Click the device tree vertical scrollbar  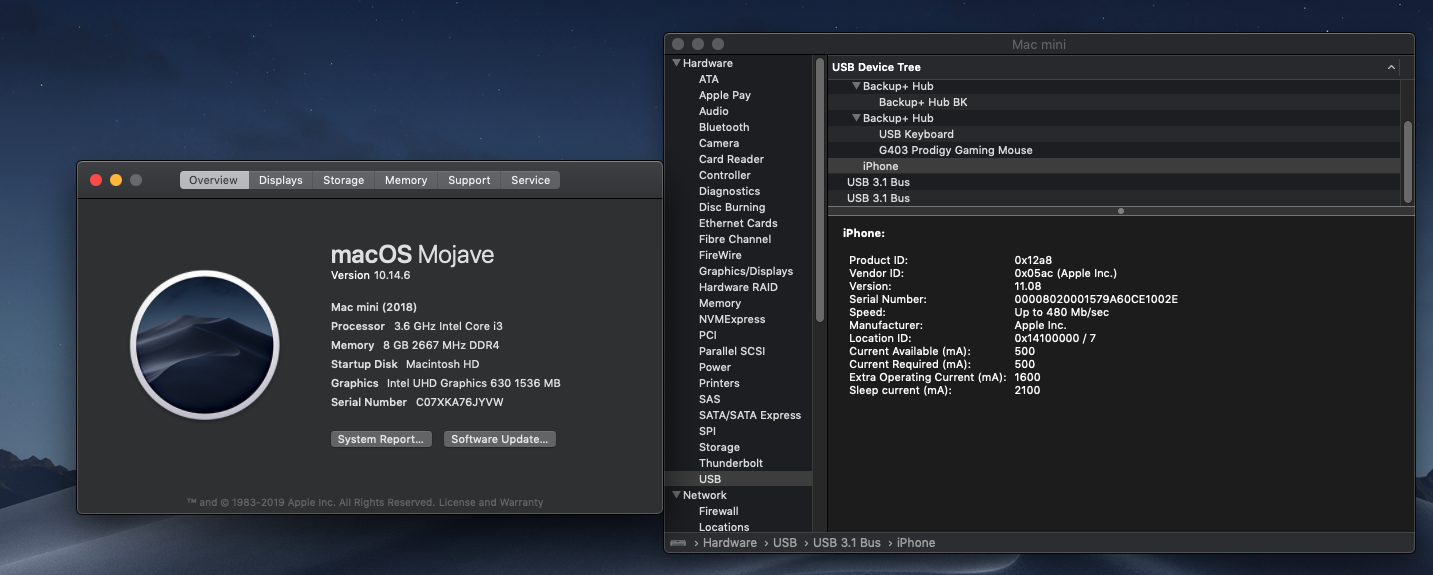[x=1408, y=161]
